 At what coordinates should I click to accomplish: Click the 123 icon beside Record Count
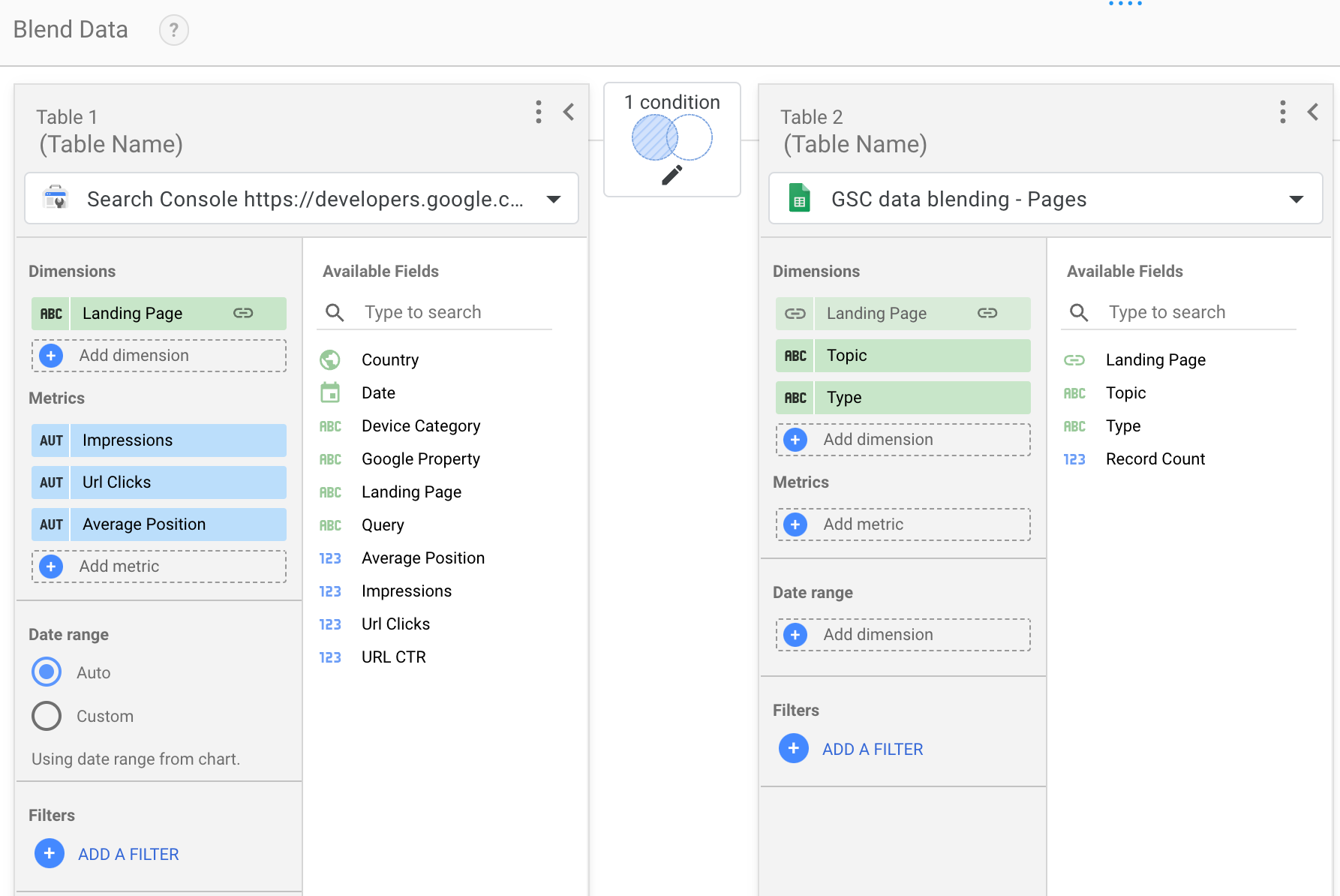tap(1074, 459)
